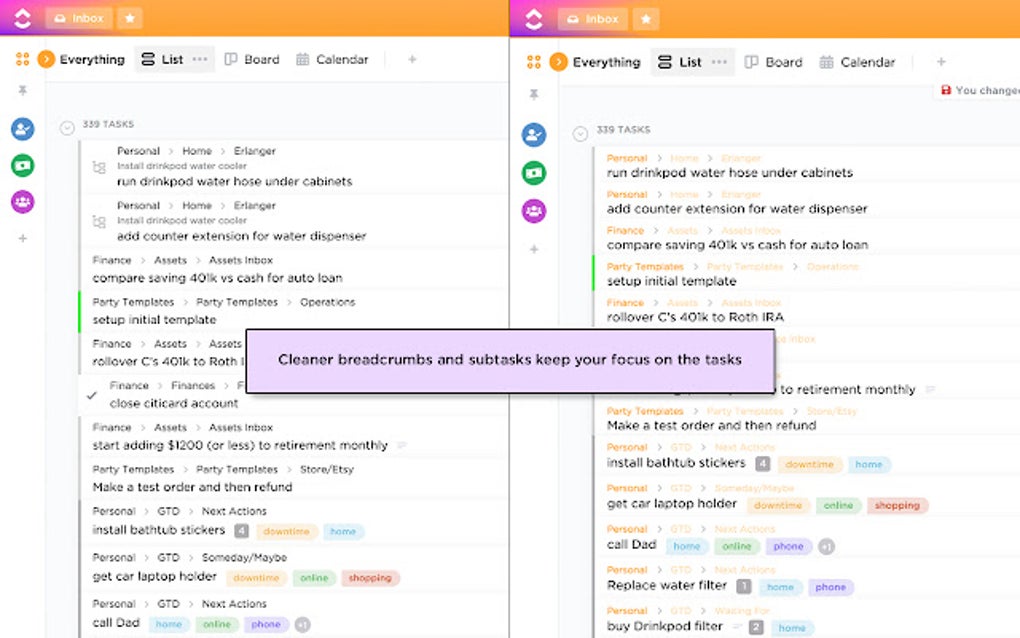Image resolution: width=1020 pixels, height=638 pixels.
Task: Expand the Everything breadcrumb chevron
Action: click(x=44, y=59)
